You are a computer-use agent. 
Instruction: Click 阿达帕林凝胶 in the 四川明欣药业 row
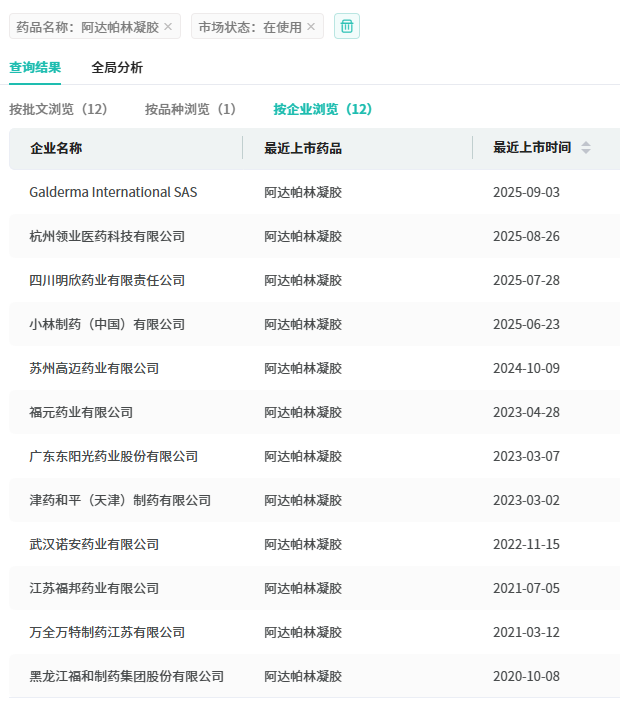coord(303,280)
